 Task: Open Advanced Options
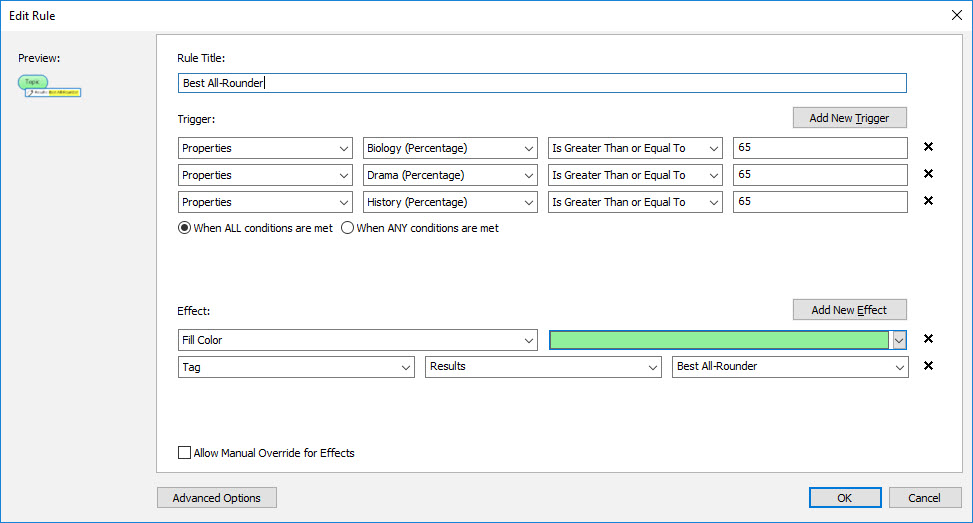tap(217, 498)
